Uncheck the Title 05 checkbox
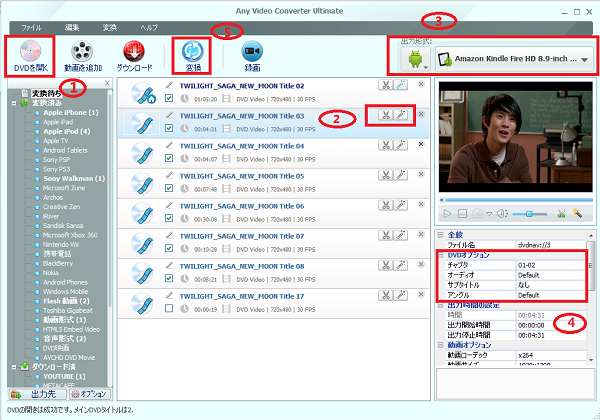Viewport: 600px width, 420px height. coord(169,188)
